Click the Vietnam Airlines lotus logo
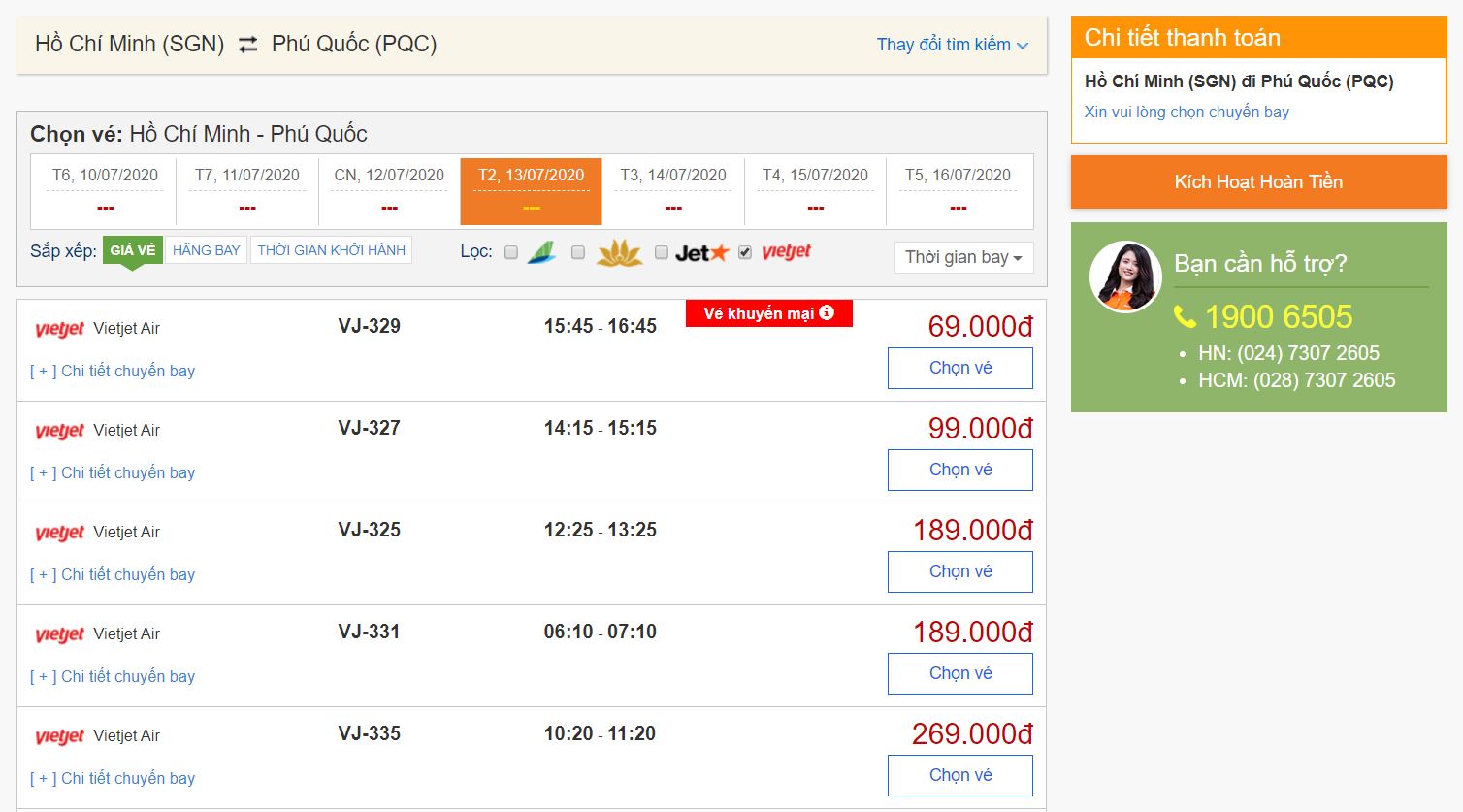 click(x=619, y=253)
